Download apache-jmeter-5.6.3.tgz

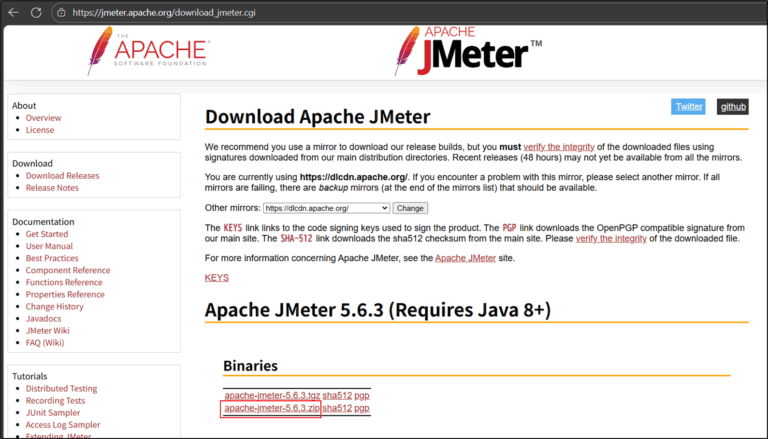(x=272, y=395)
